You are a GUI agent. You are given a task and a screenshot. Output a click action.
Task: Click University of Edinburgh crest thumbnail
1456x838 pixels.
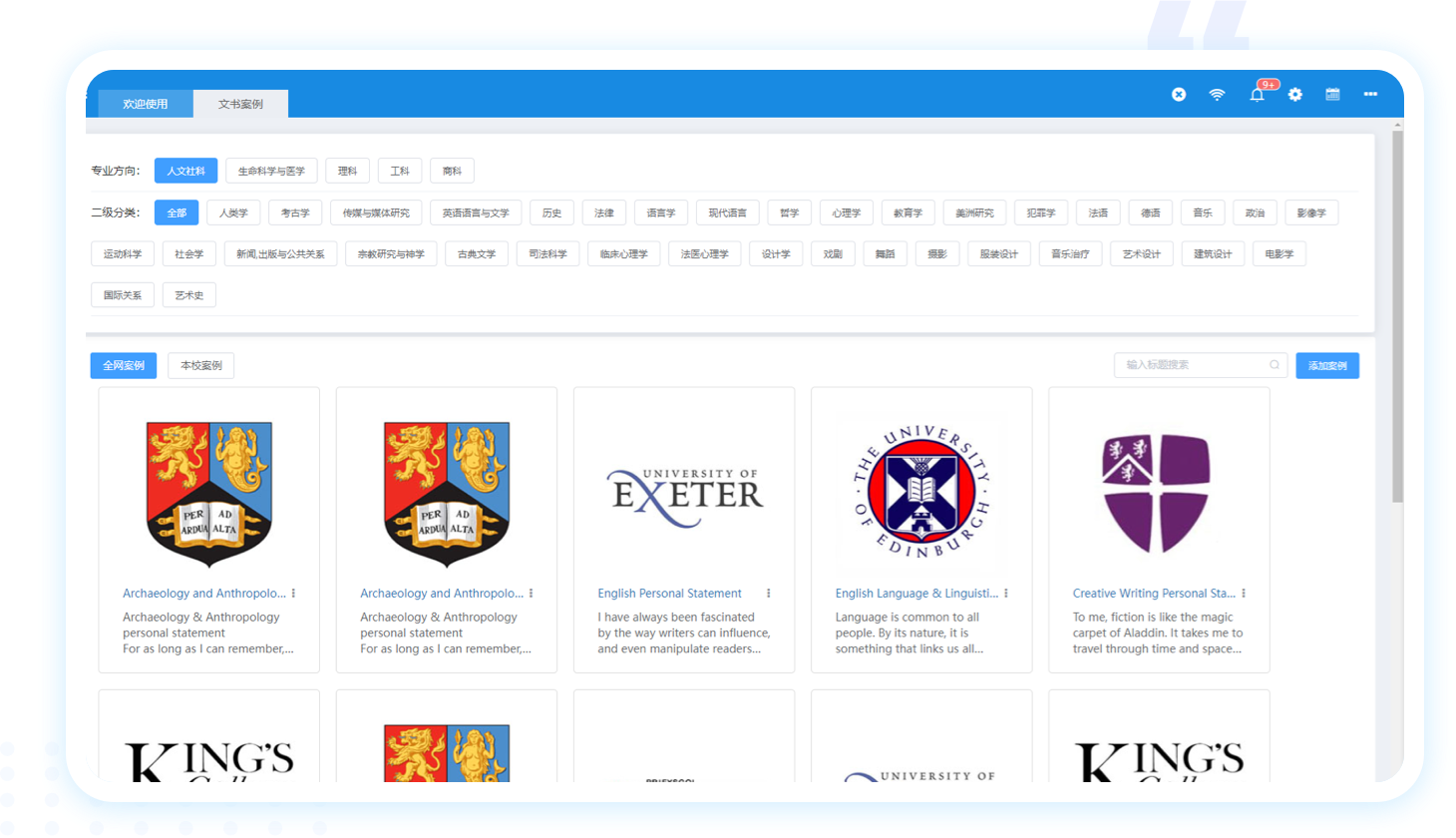point(921,493)
